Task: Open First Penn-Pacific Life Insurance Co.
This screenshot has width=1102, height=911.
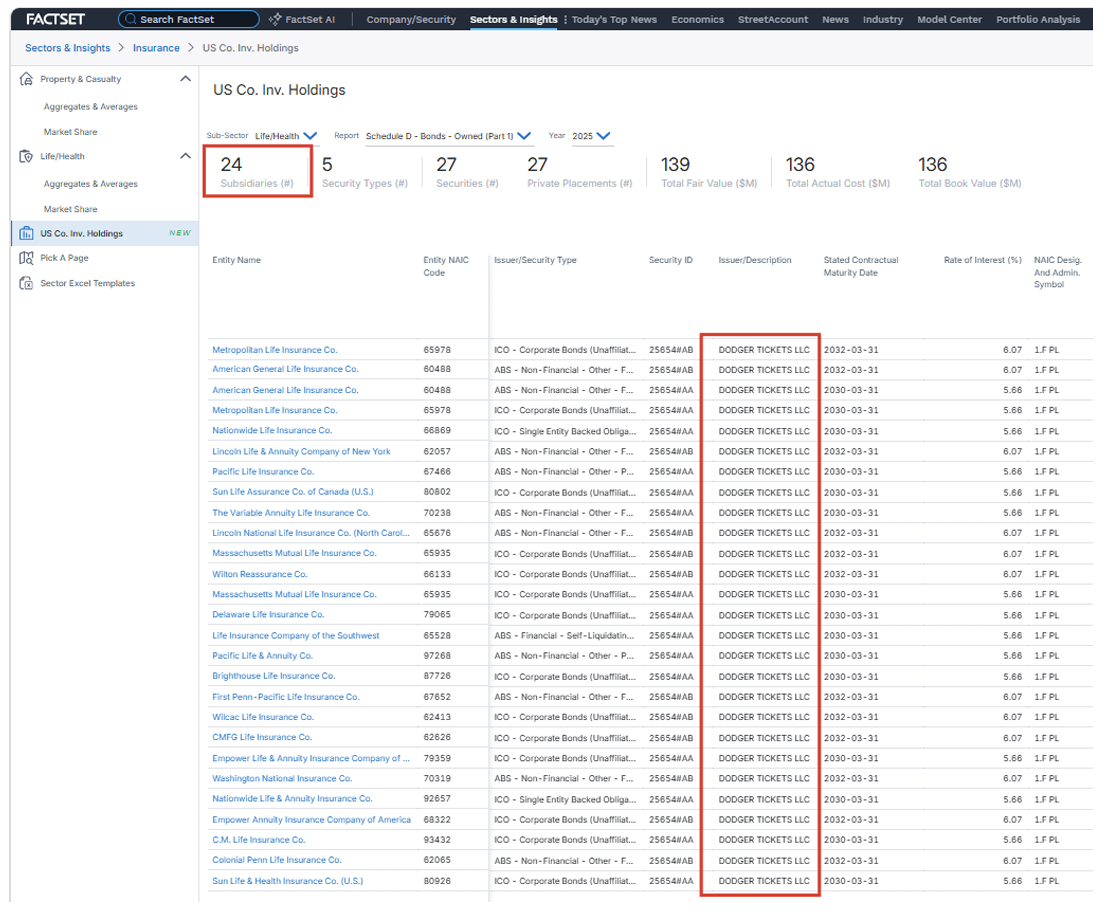Action: tap(285, 697)
